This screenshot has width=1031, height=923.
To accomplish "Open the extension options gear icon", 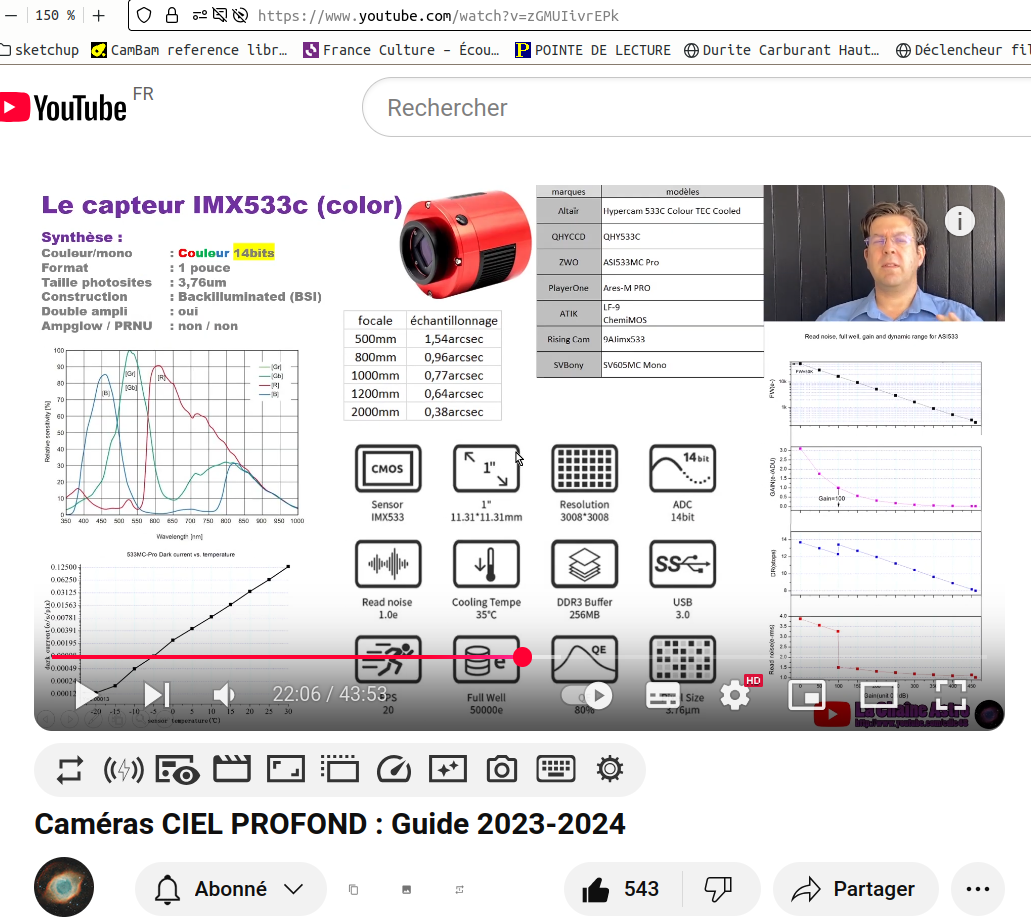I will pyautogui.click(x=610, y=770).
